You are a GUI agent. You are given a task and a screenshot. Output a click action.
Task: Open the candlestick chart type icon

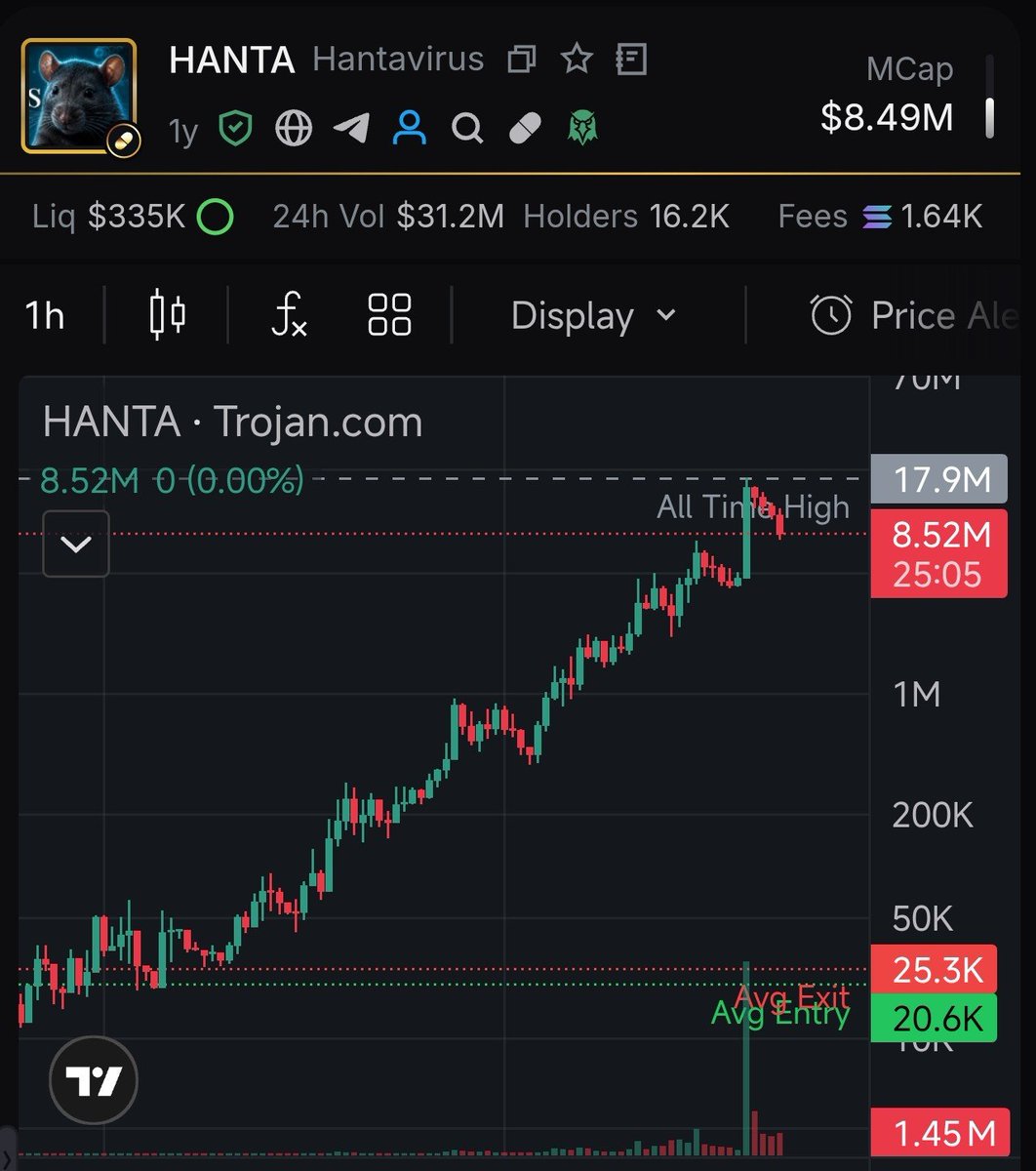(x=168, y=315)
